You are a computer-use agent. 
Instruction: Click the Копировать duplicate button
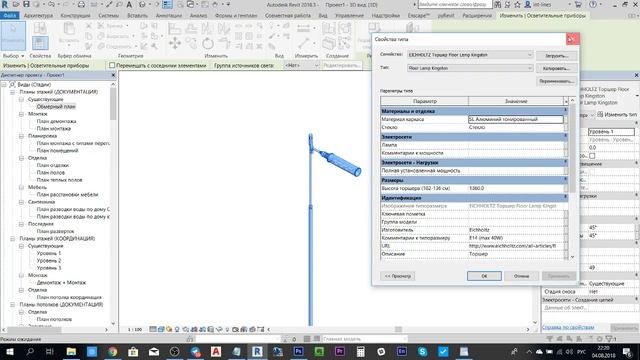click(556, 68)
